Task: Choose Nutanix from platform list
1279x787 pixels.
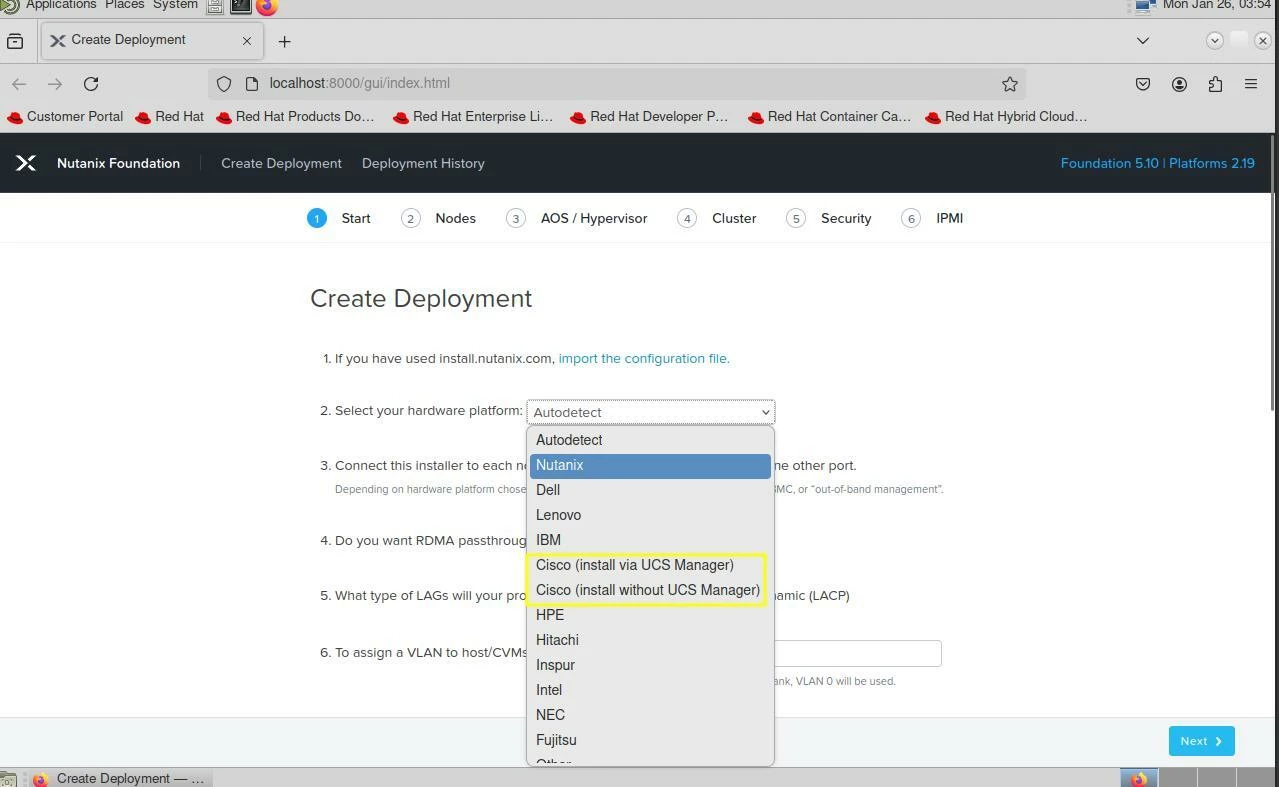Action: pos(650,465)
